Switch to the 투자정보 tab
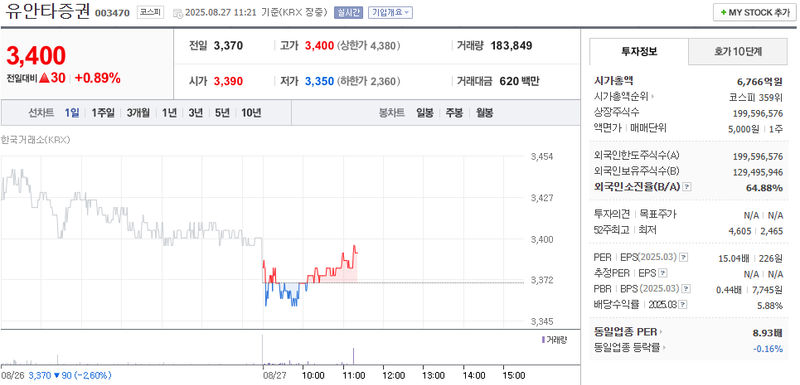The height and width of the screenshot is (385, 800). click(x=639, y=51)
